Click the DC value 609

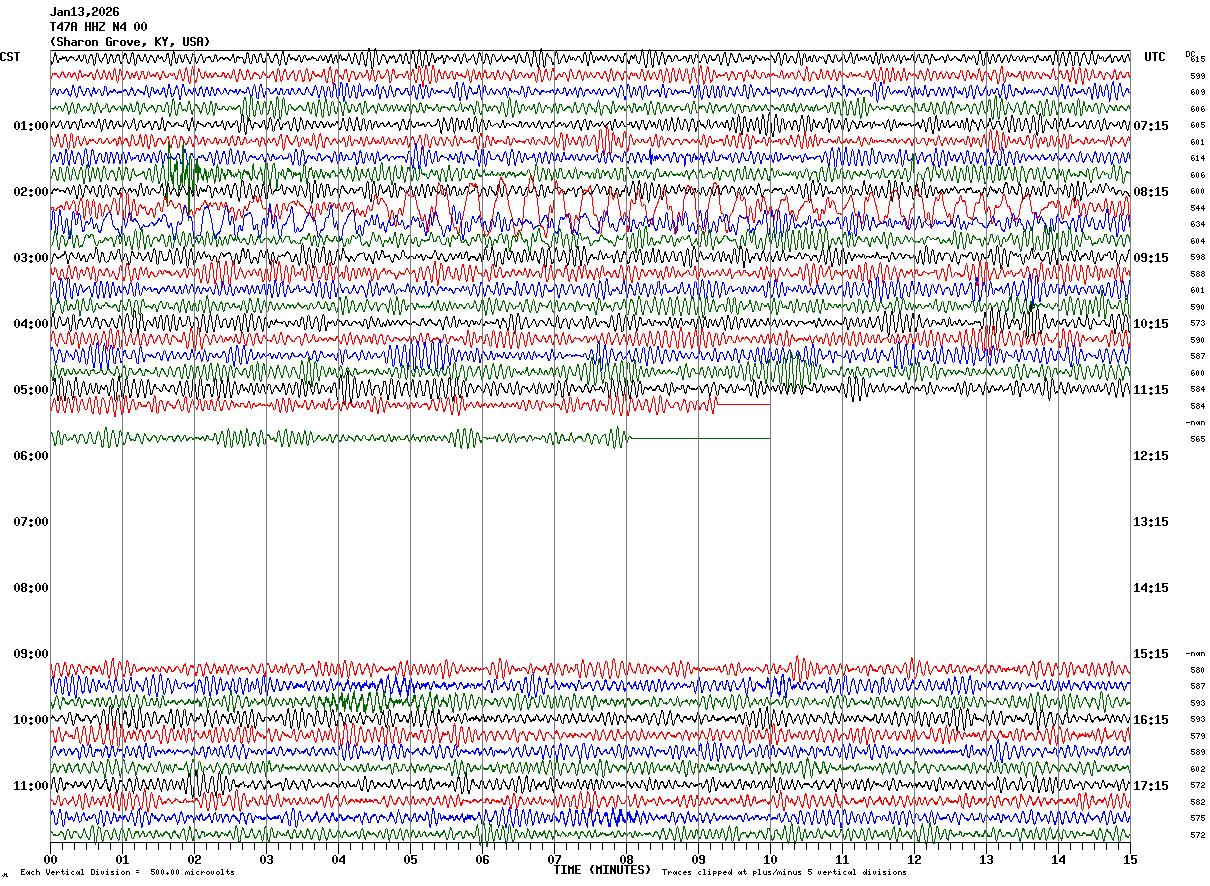[x=1197, y=93]
